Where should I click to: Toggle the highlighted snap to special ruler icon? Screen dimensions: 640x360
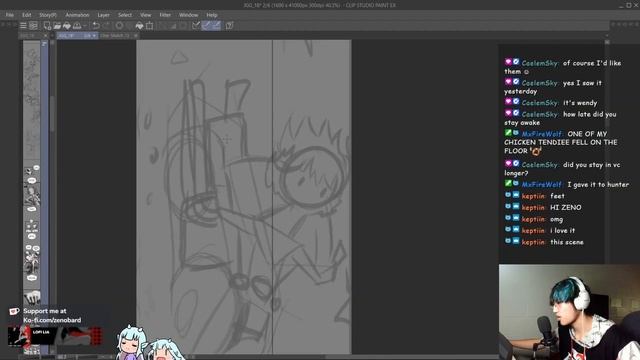[x=207, y=26]
